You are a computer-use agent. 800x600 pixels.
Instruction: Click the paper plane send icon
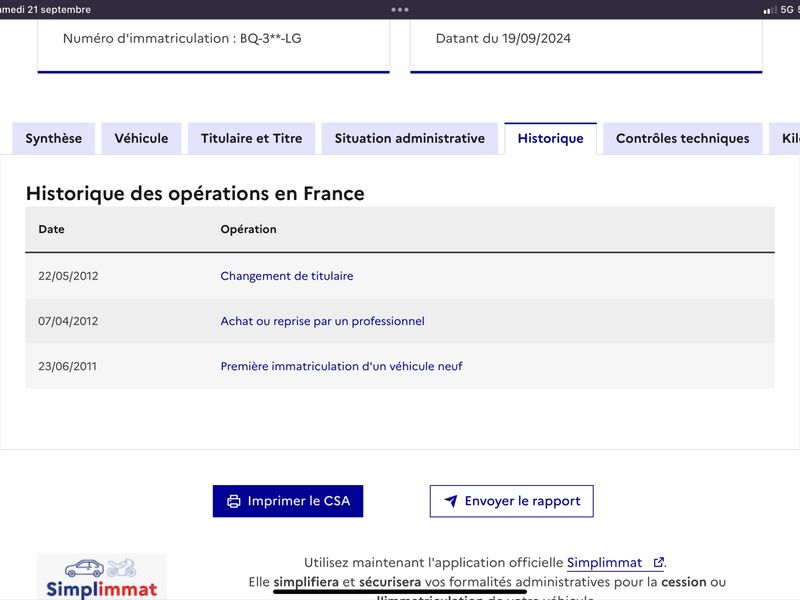451,501
